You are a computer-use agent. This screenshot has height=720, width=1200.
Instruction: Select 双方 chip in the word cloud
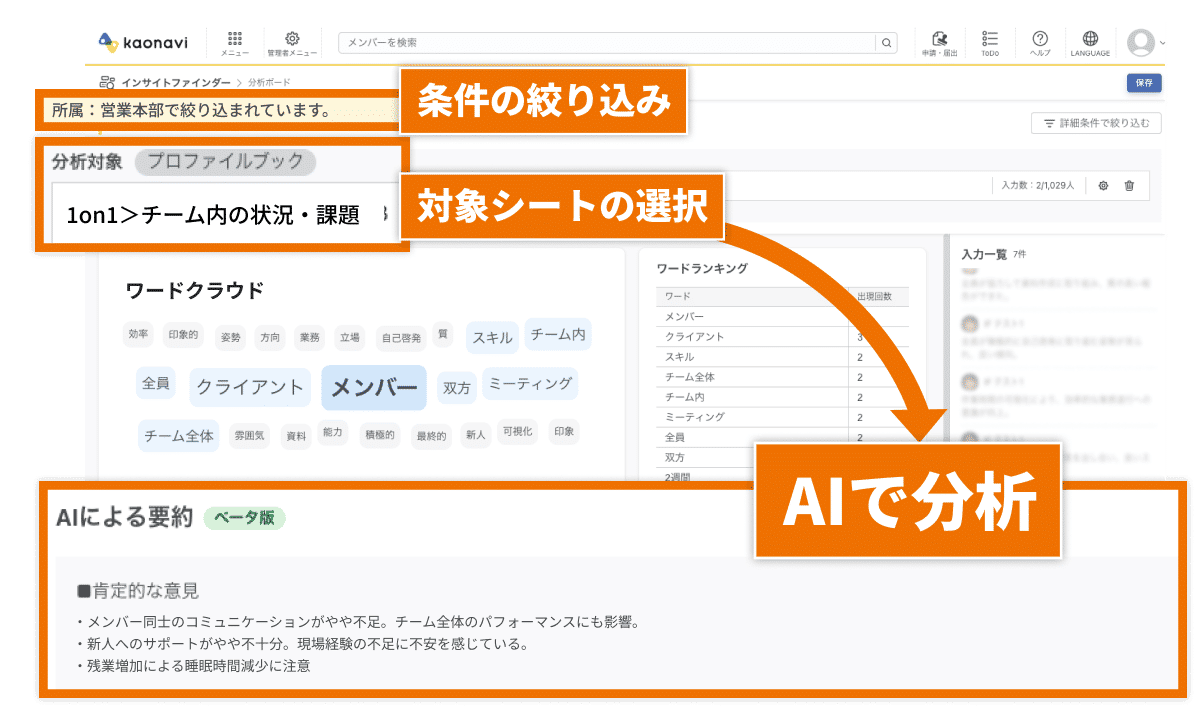457,387
